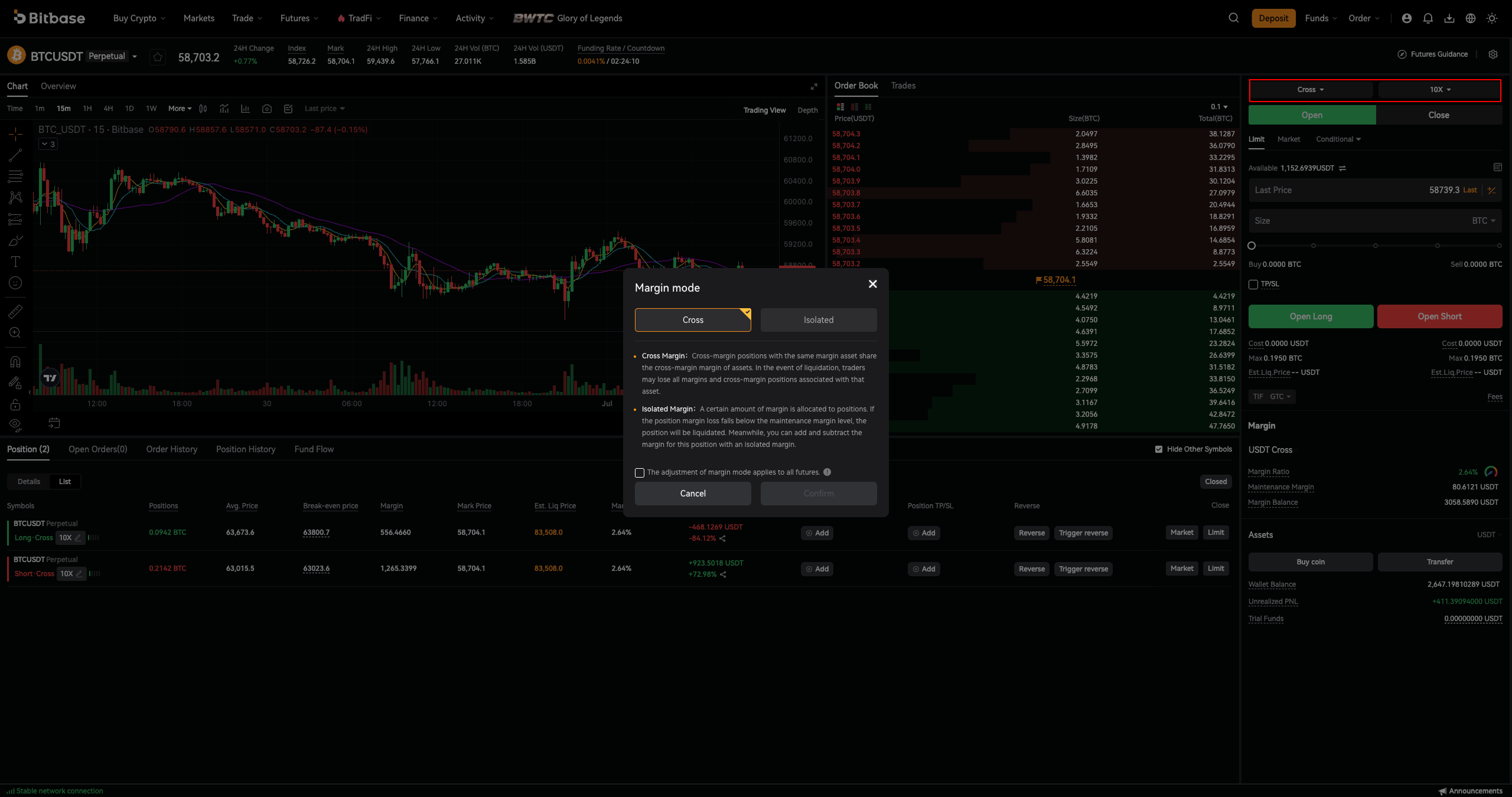The height and width of the screenshot is (797, 1512).
Task: Select the text annotation tool
Action: pos(16,262)
